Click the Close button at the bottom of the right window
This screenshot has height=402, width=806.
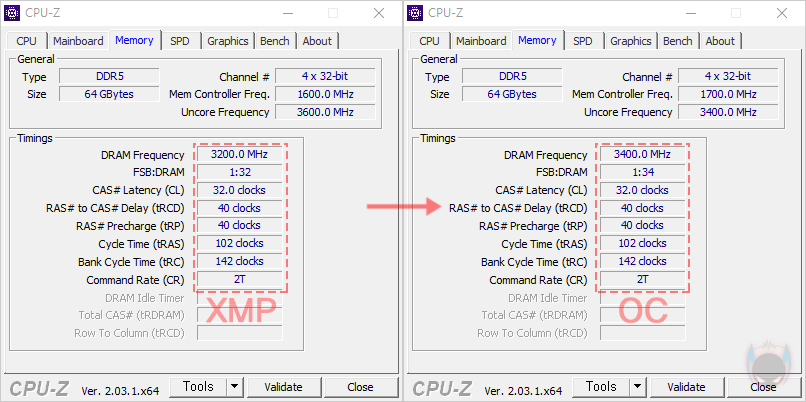(x=763, y=387)
